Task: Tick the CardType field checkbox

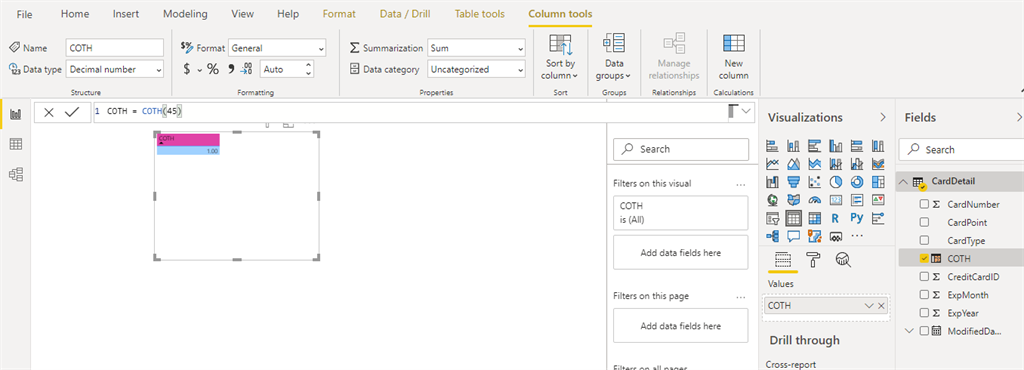Action: pyautogui.click(x=924, y=240)
